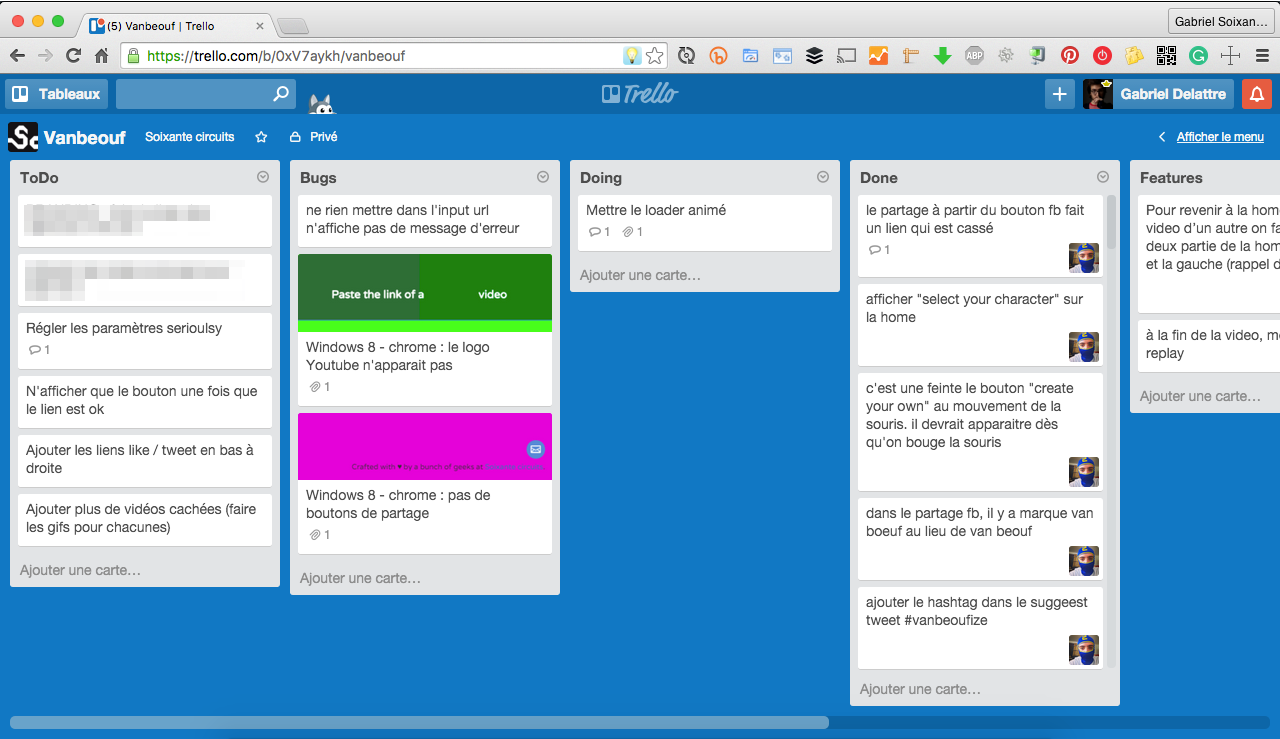Screen dimensions: 1280x739
Task: Open card 'c'est une feinte le bouton'
Action: (x=980, y=432)
